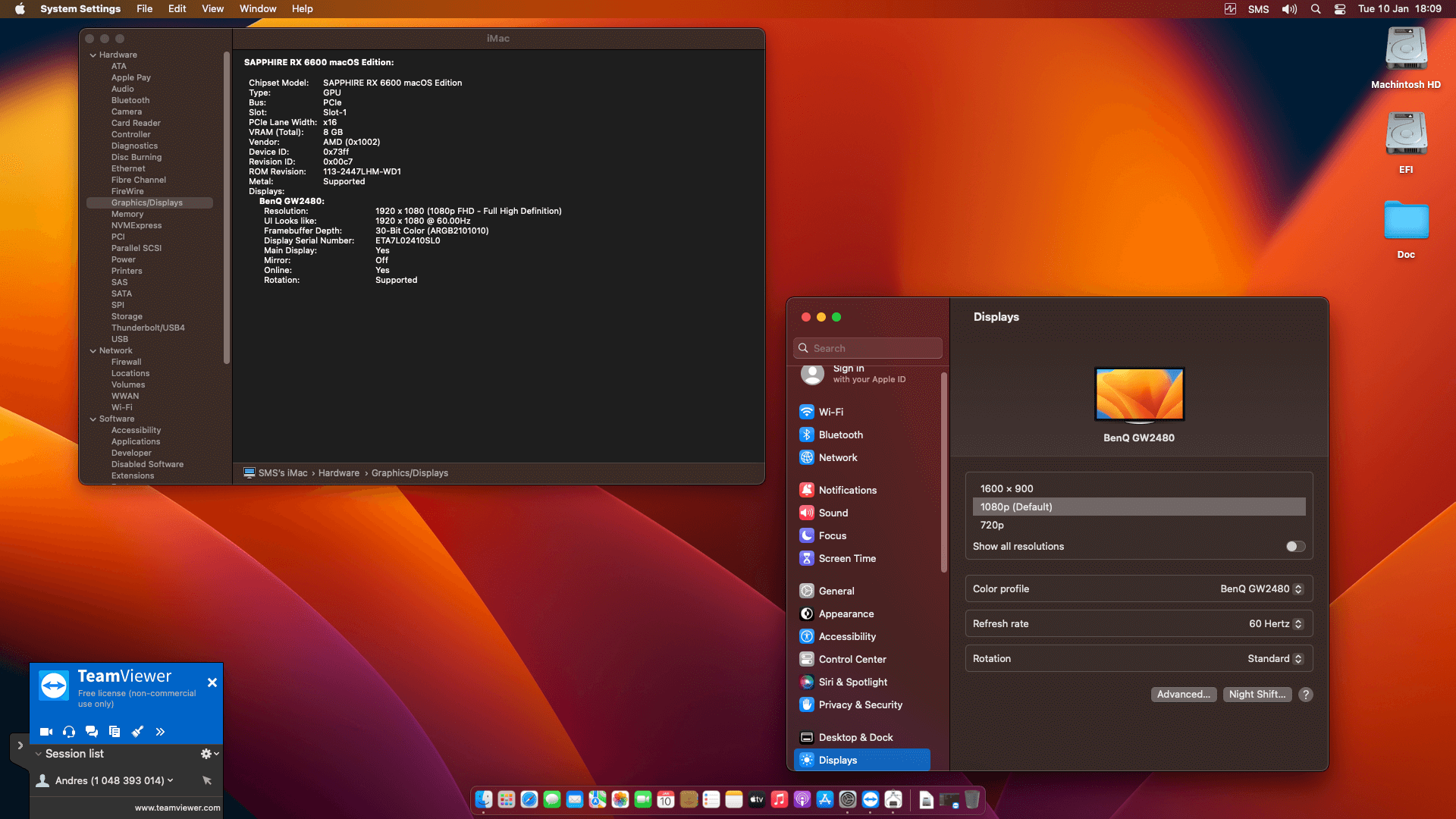Click the Advanced... button
Screen dimensions: 1456x819
pos(1183,694)
